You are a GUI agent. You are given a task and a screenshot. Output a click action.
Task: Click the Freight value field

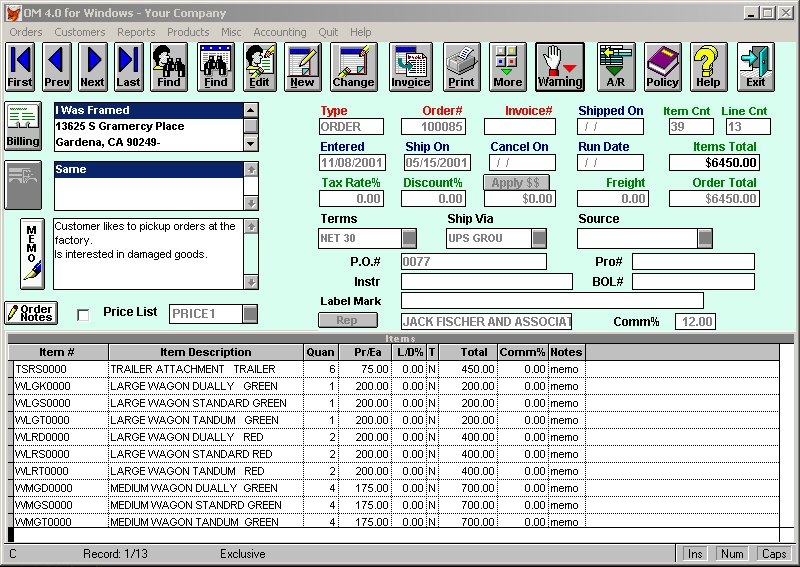(613, 199)
